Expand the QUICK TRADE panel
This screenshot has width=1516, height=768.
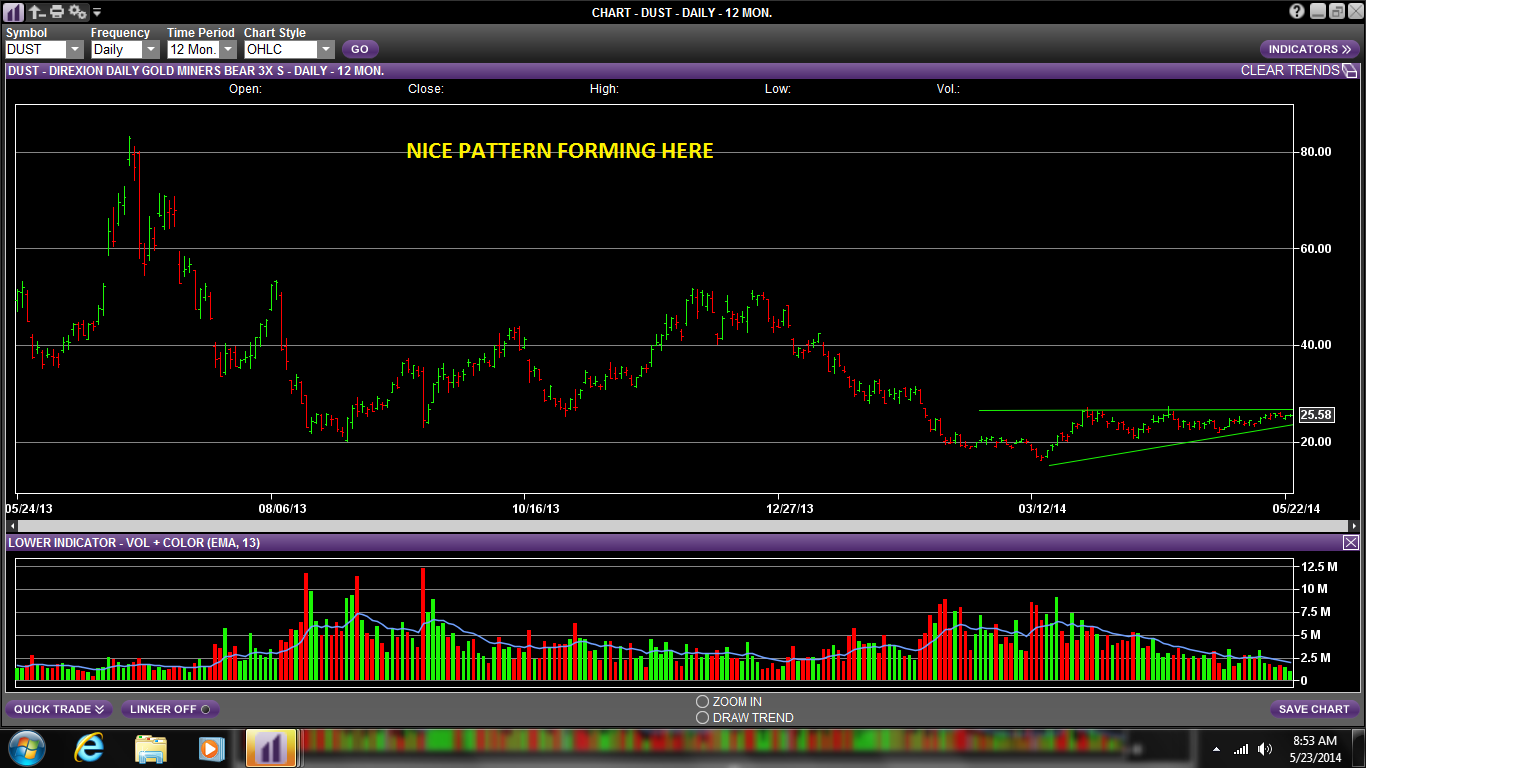[59, 709]
